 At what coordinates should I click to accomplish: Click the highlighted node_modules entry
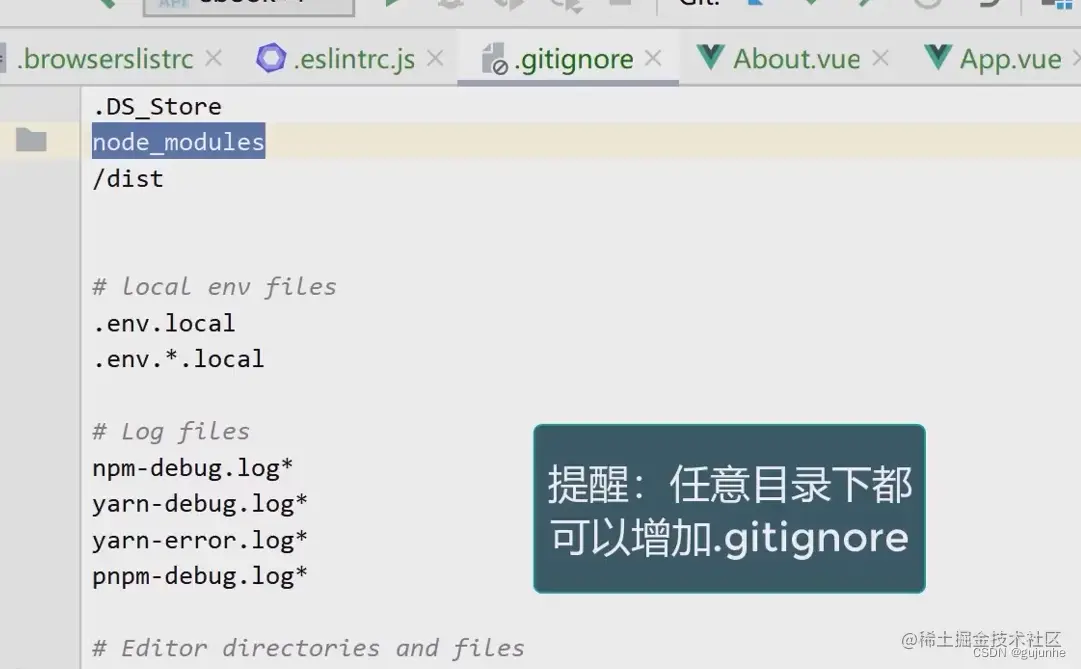179,142
